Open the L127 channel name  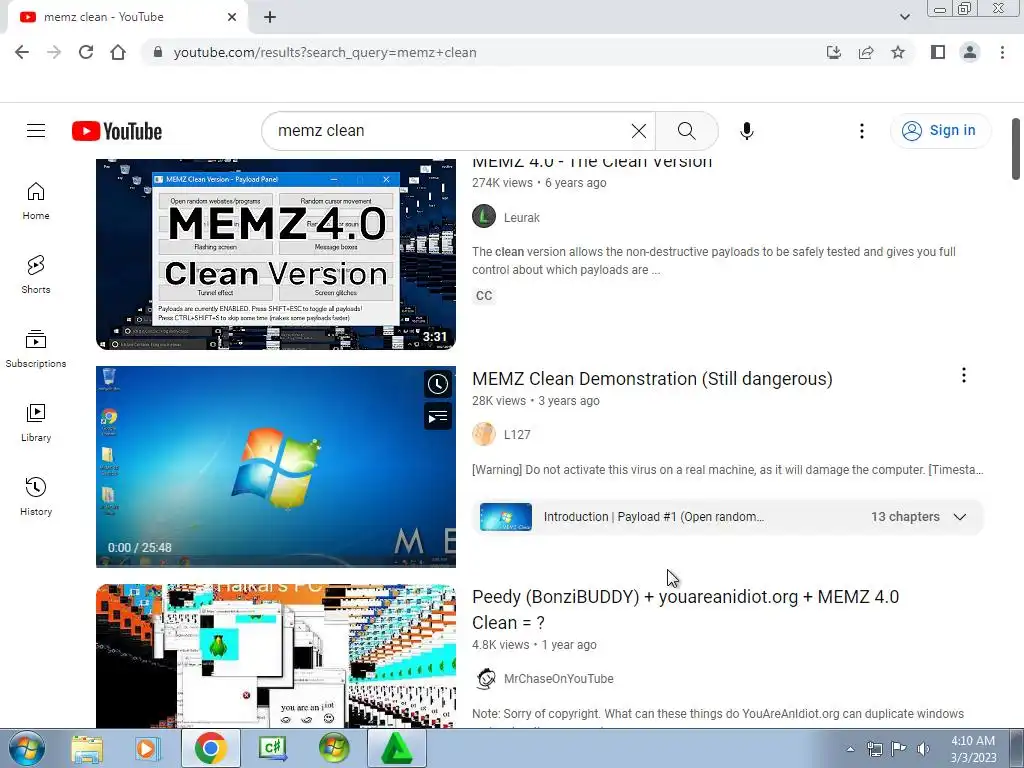click(517, 434)
